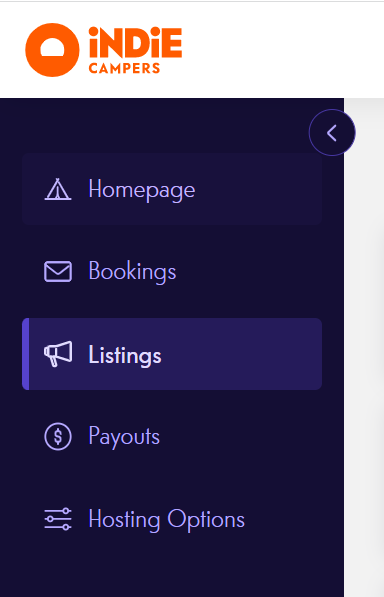
Task: Click the orange Indie Campers circle logo
Action: [52, 50]
